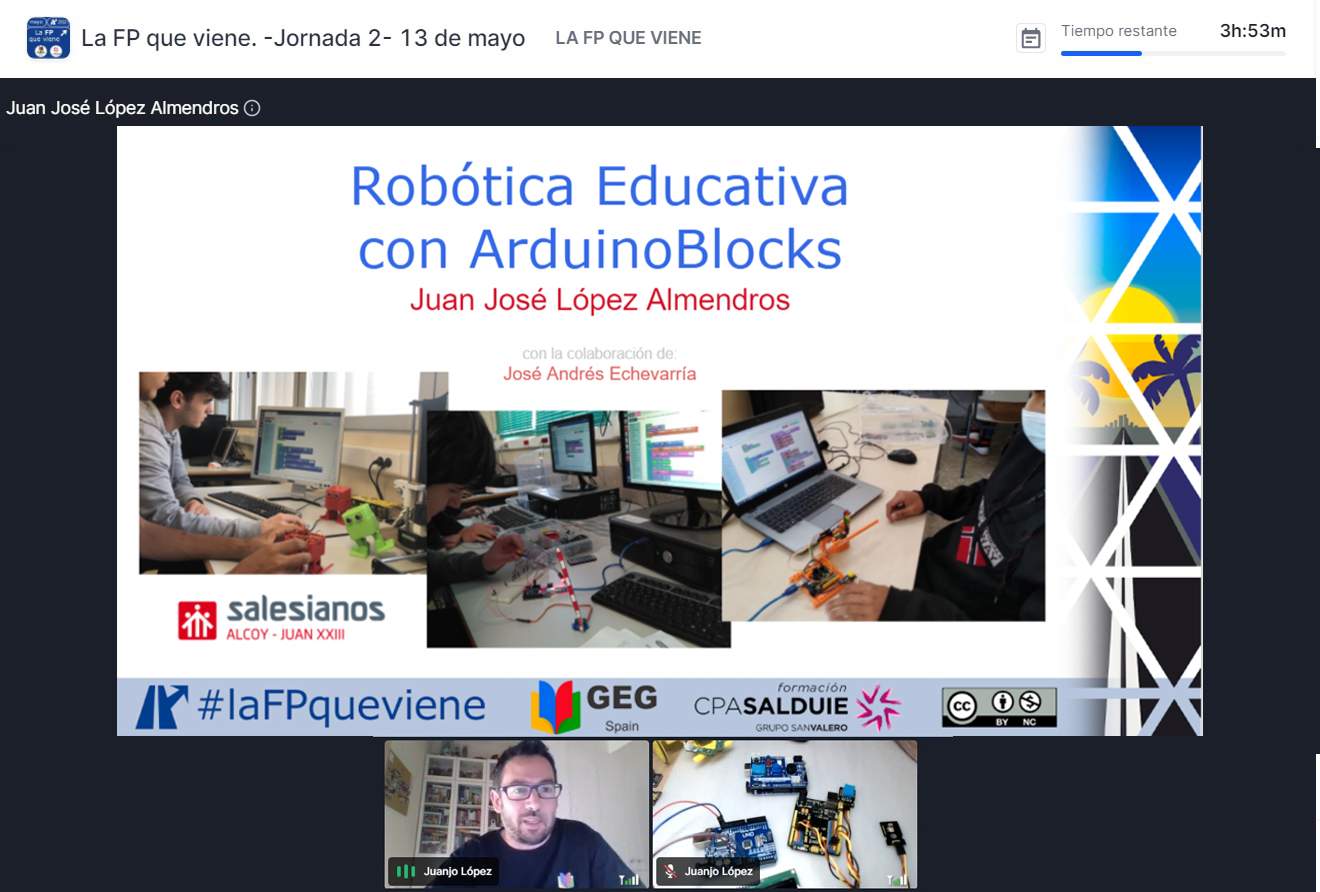Click the Creative Commons BY NC badge
1320x892 pixels.
999,707
